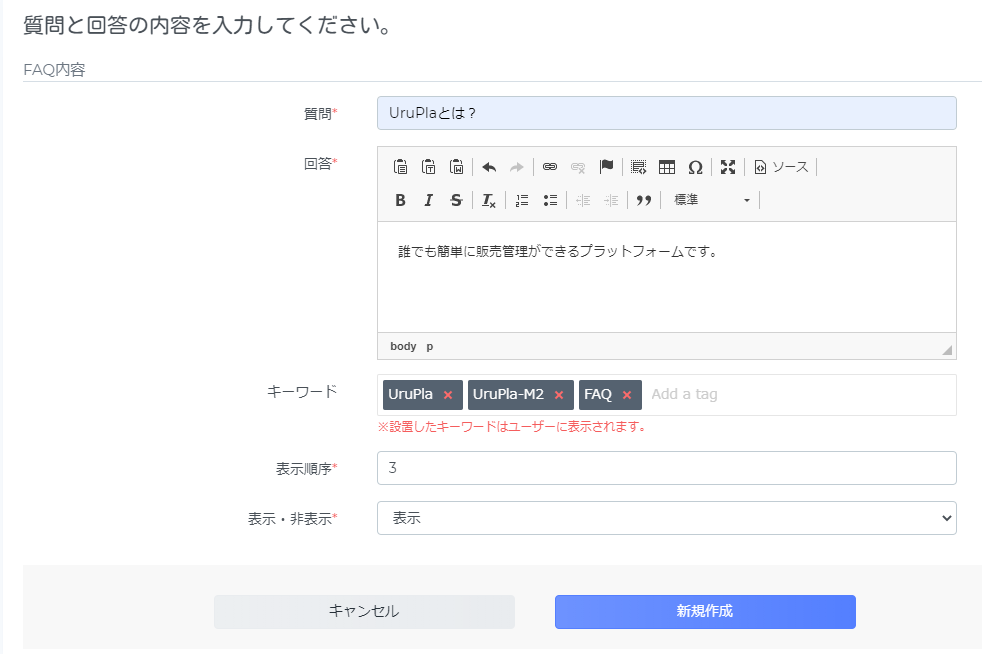Remove the UruPla-M2 keyword tag
Image resolution: width=982 pixels, height=654 pixels.
tap(559, 395)
